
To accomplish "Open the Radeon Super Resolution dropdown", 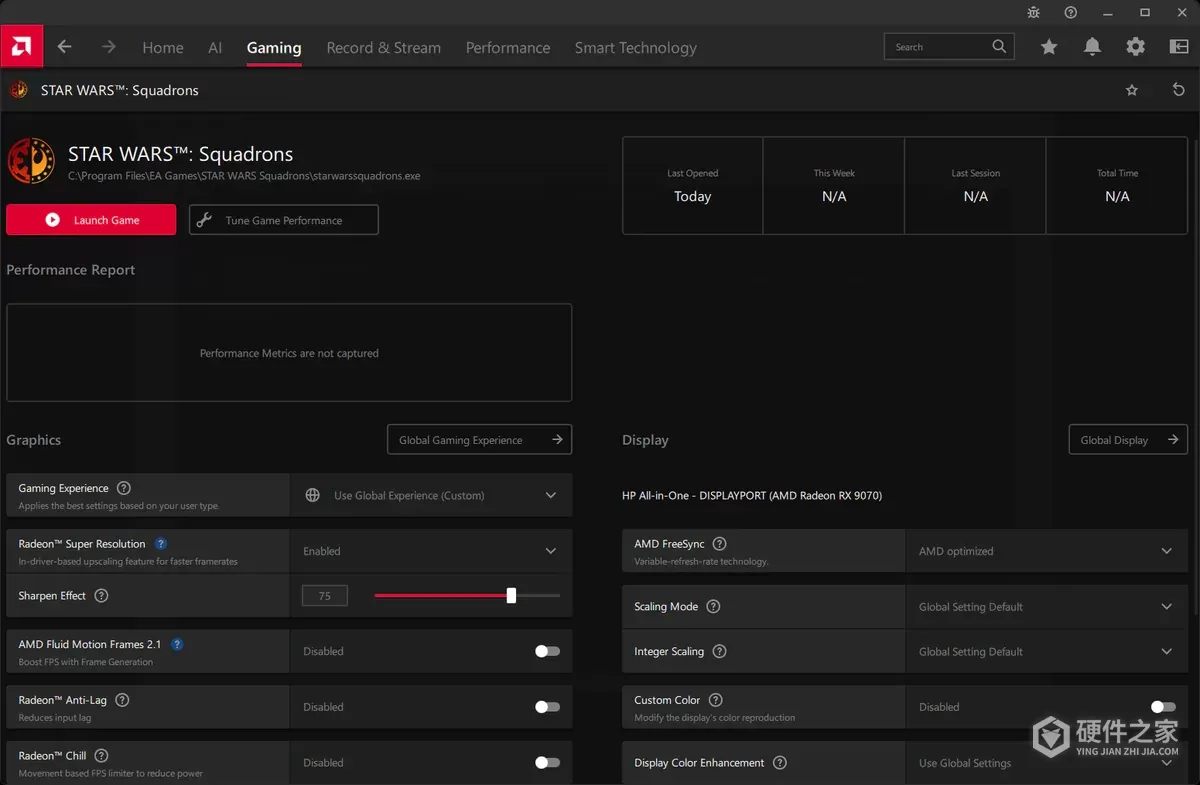I will coord(431,551).
